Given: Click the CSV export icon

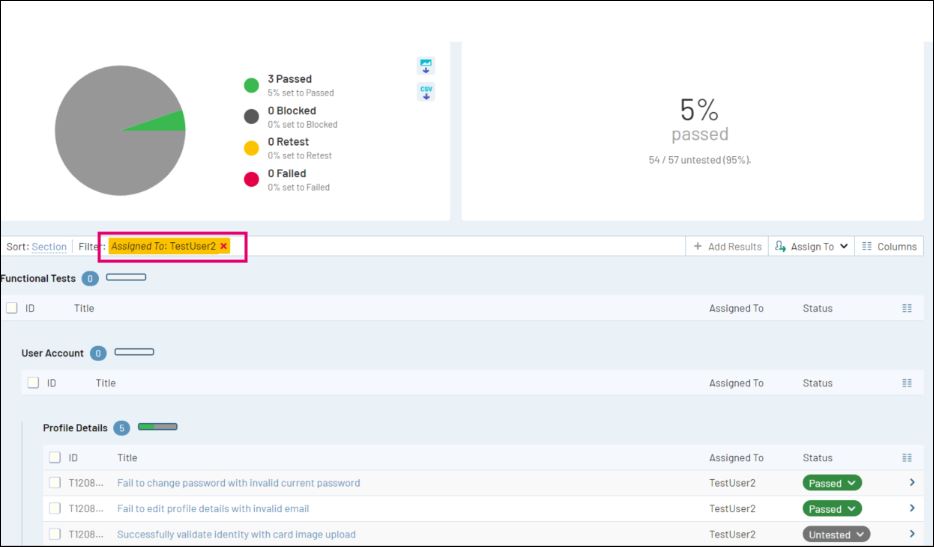Looking at the screenshot, I should point(426,92).
